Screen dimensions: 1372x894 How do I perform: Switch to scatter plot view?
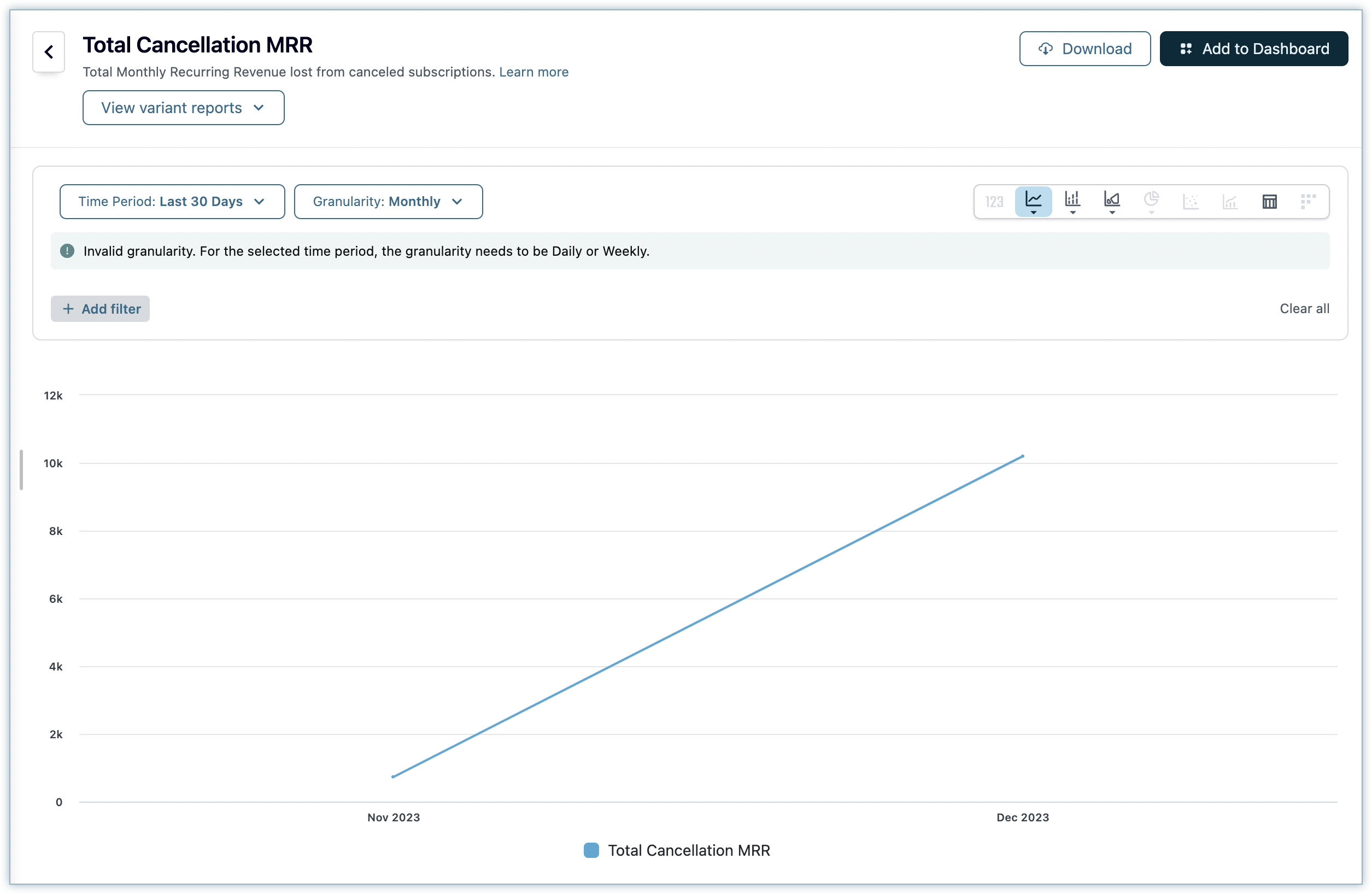(1191, 201)
